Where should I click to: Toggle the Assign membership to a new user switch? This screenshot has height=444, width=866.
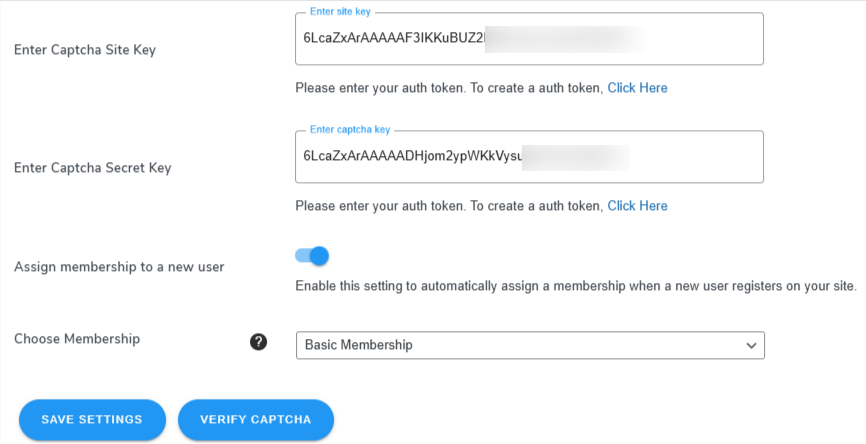tap(312, 256)
